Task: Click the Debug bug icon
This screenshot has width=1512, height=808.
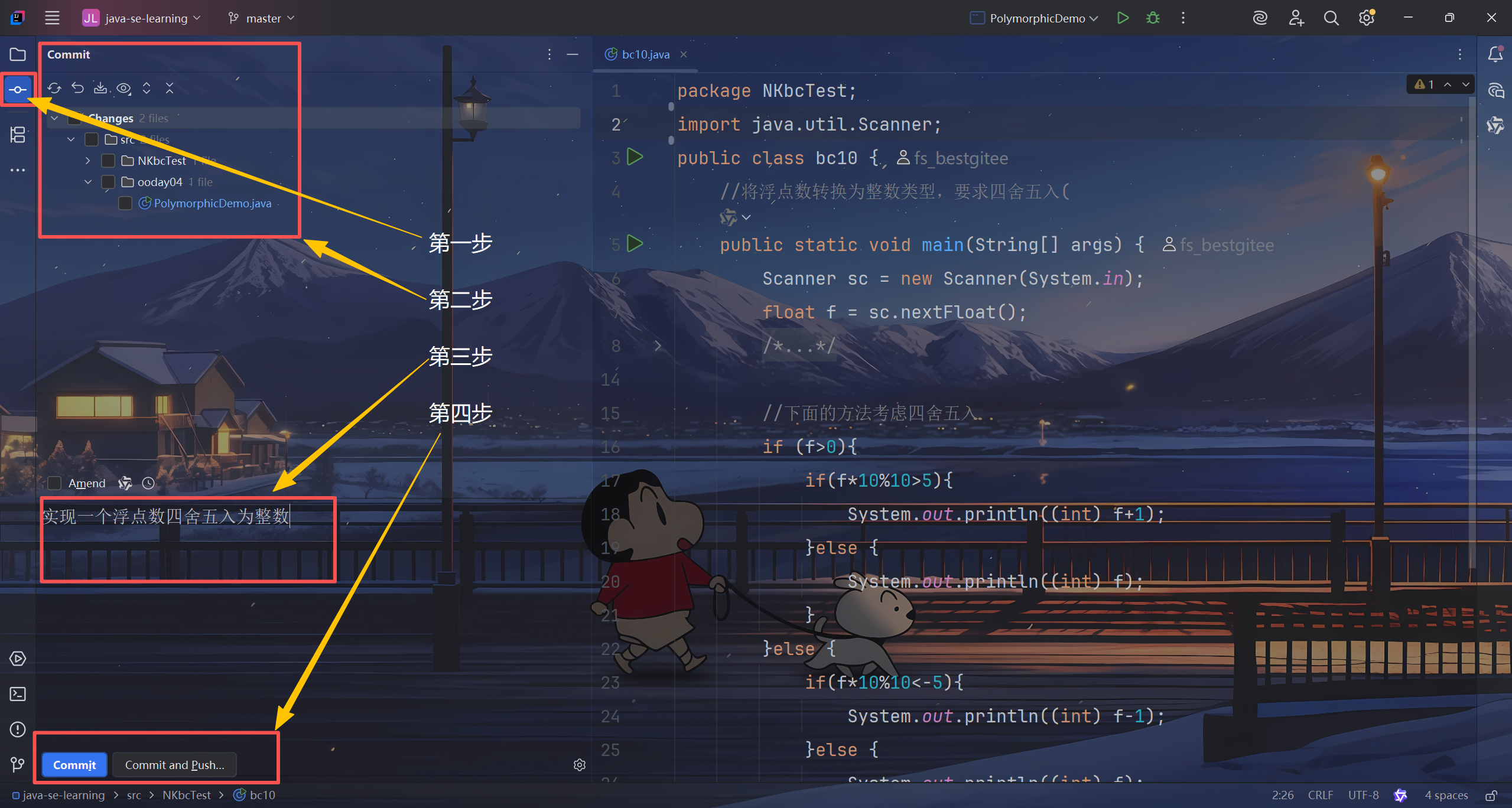Action: coord(1153,18)
